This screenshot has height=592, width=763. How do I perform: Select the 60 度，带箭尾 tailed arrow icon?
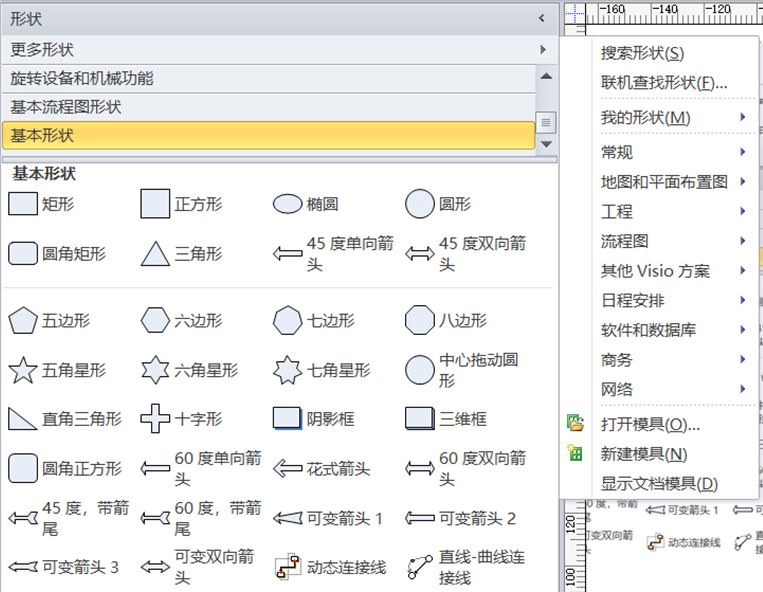pyautogui.click(x=155, y=518)
